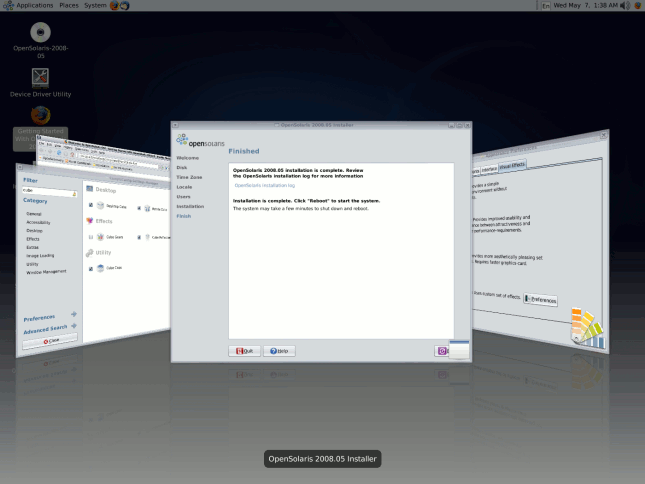Select General category in CompizConfig

(34, 214)
